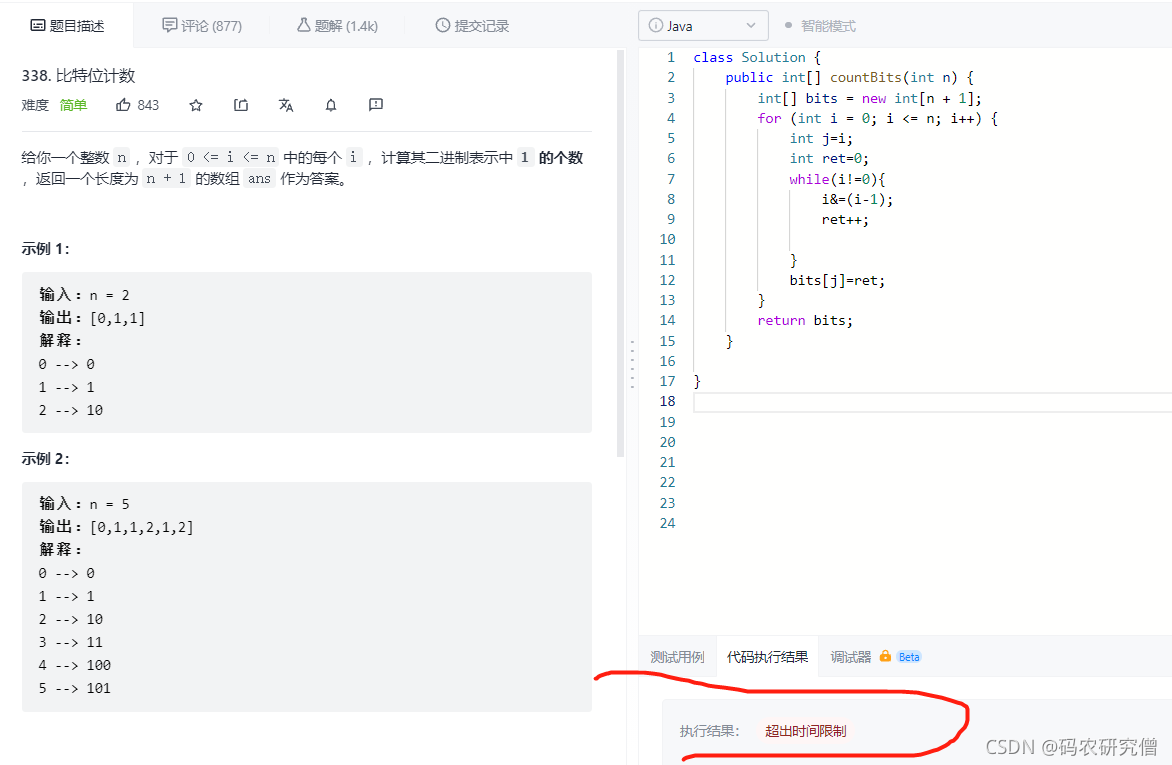
Task: Click the 'int ret=0;' code line
Action: [829, 159]
